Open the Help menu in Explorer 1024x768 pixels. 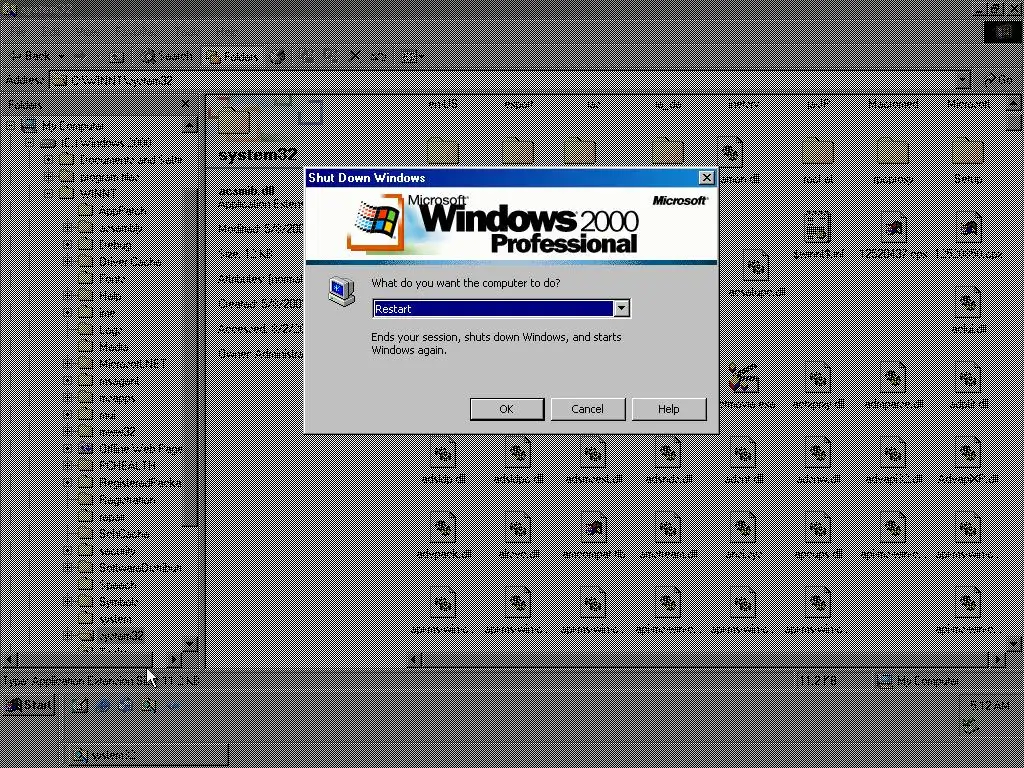click(x=227, y=31)
